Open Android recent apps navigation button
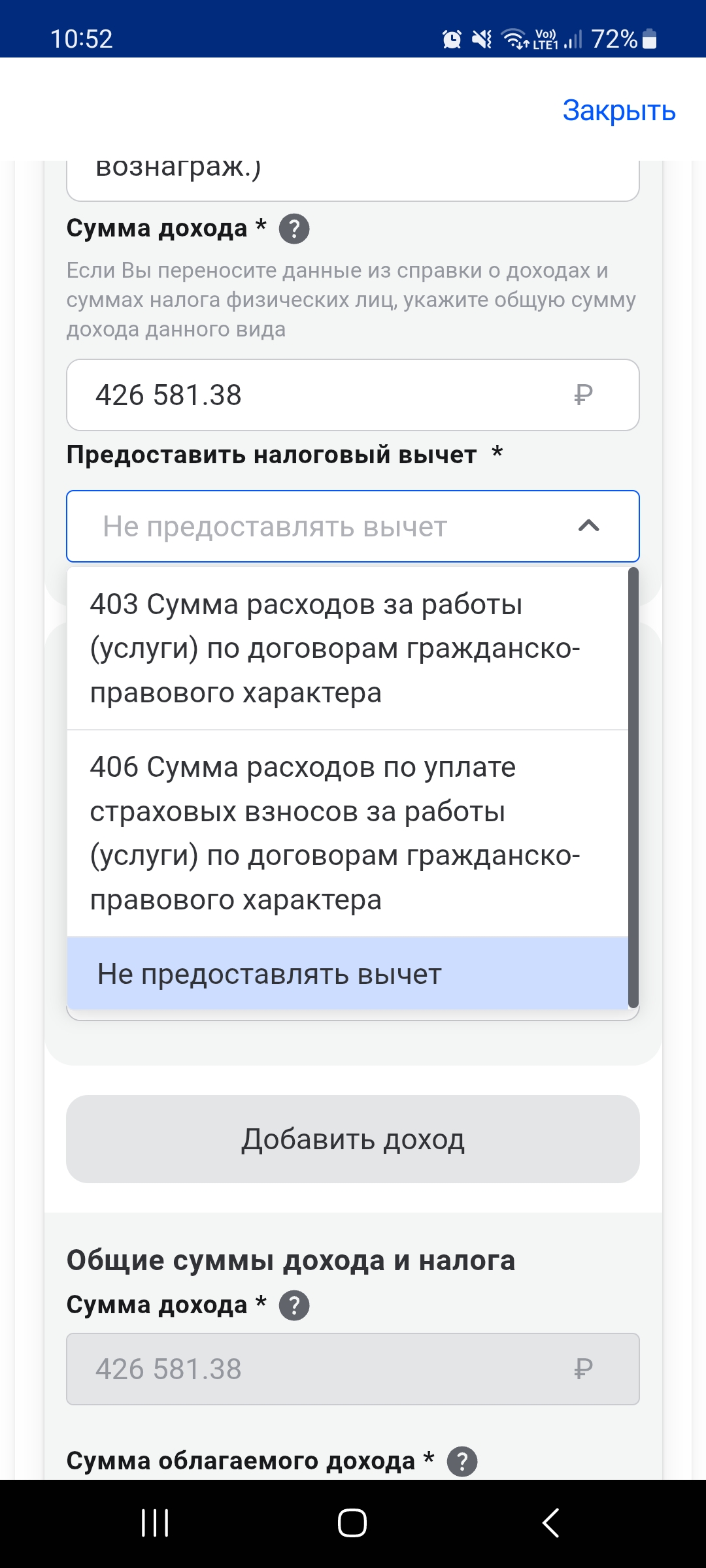 pos(155,1523)
